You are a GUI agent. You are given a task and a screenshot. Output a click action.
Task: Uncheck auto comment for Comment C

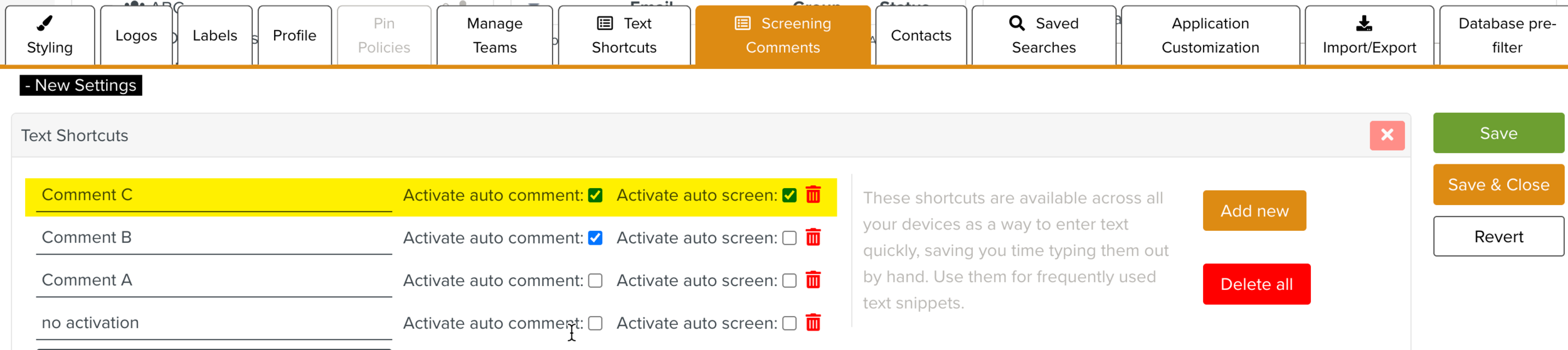pos(595,195)
